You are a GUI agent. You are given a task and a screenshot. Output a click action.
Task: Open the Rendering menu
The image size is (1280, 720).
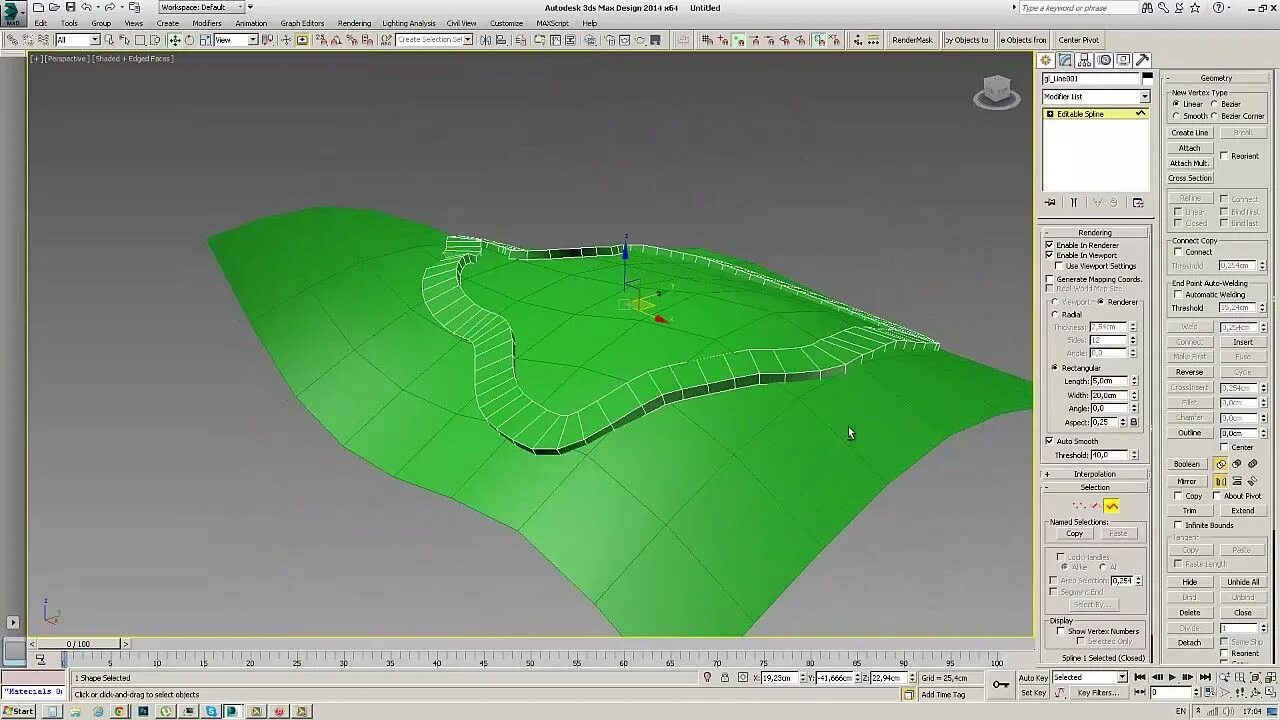354,23
